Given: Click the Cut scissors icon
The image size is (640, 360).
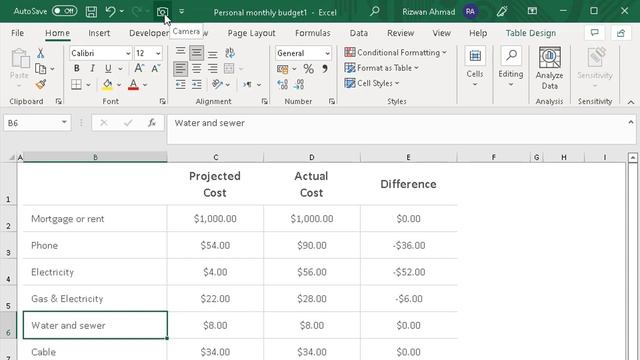Looking at the screenshot, I should click(40, 53).
